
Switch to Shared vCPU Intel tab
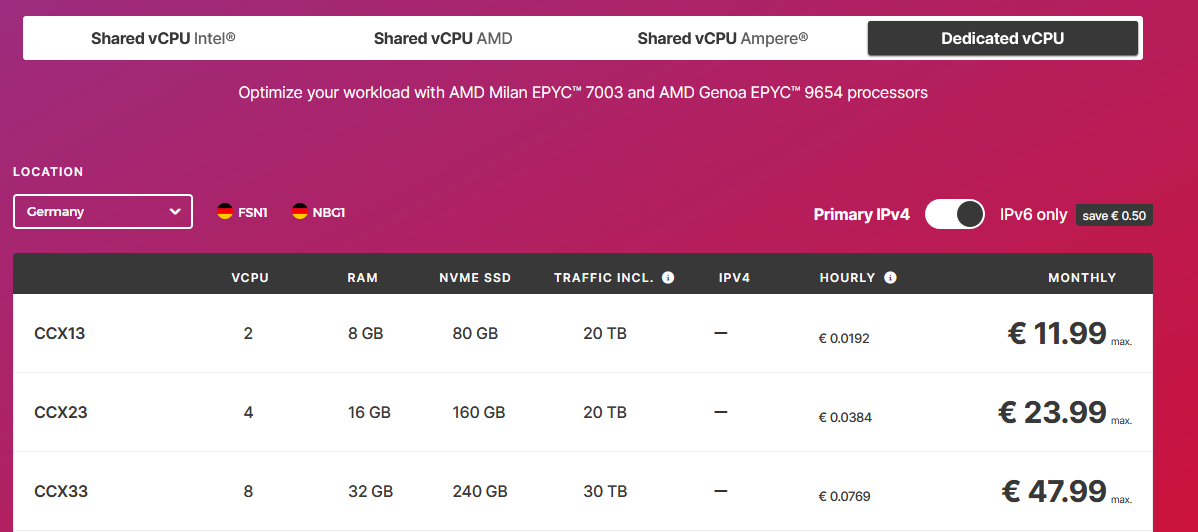click(164, 38)
